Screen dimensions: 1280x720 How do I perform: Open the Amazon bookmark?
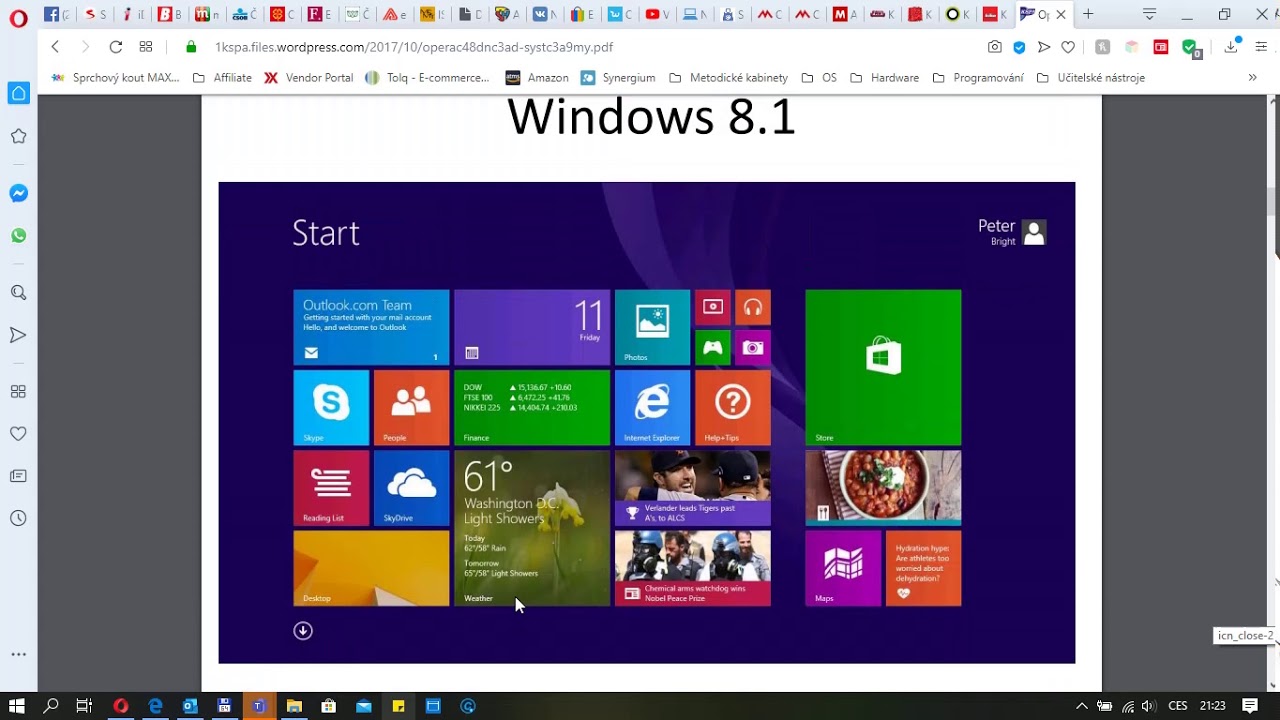(x=537, y=77)
